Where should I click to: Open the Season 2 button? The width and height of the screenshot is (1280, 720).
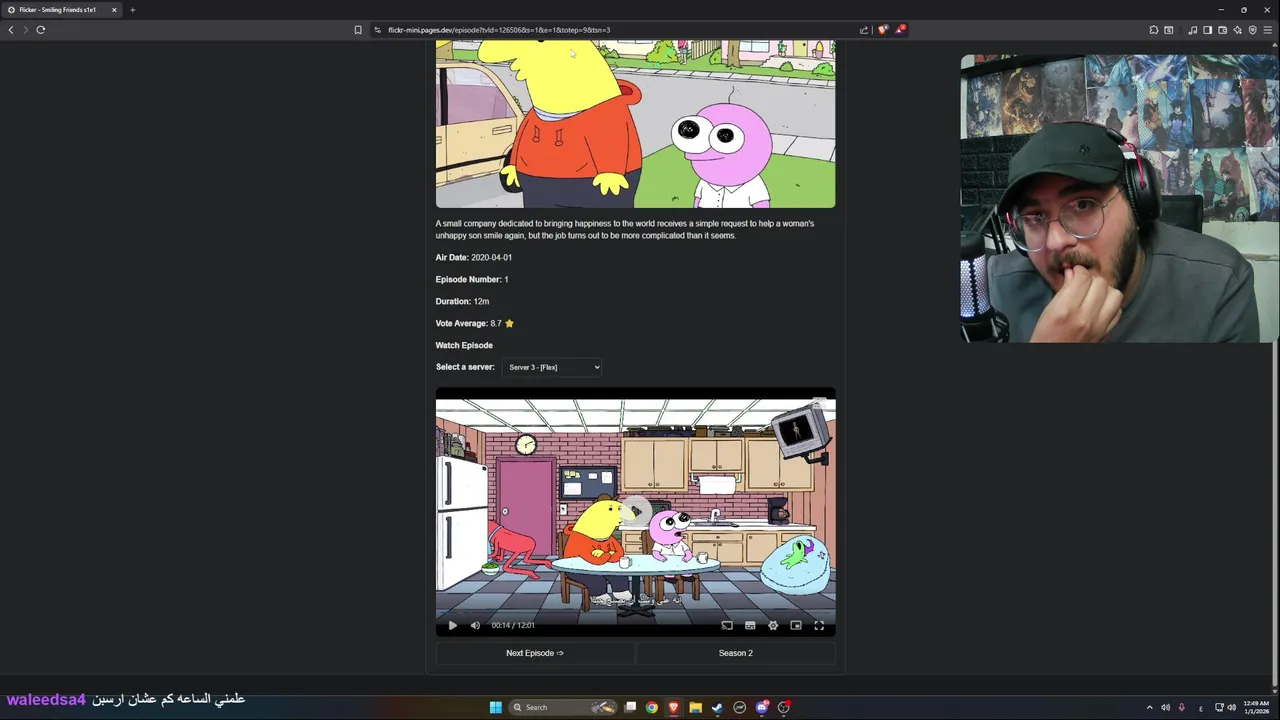click(x=736, y=653)
